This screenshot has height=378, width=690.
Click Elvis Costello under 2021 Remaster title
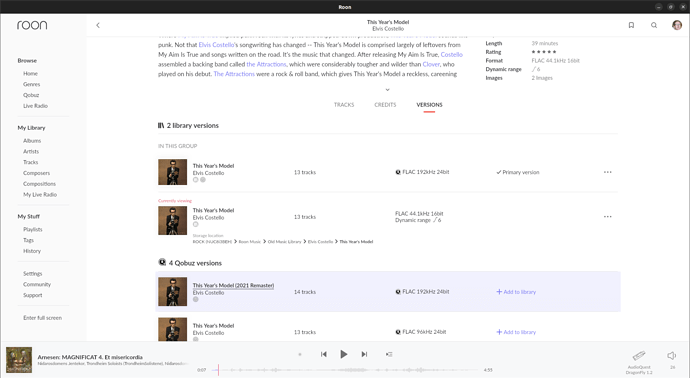tap(208, 293)
